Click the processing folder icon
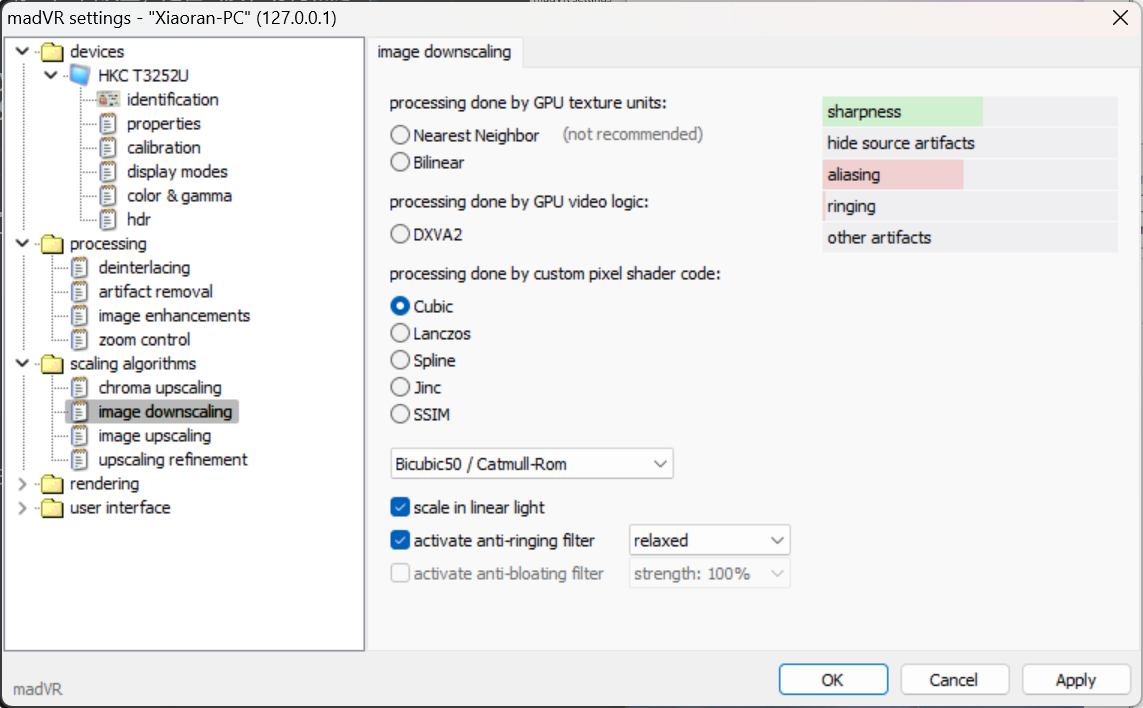The height and width of the screenshot is (708, 1143). tap(51, 244)
